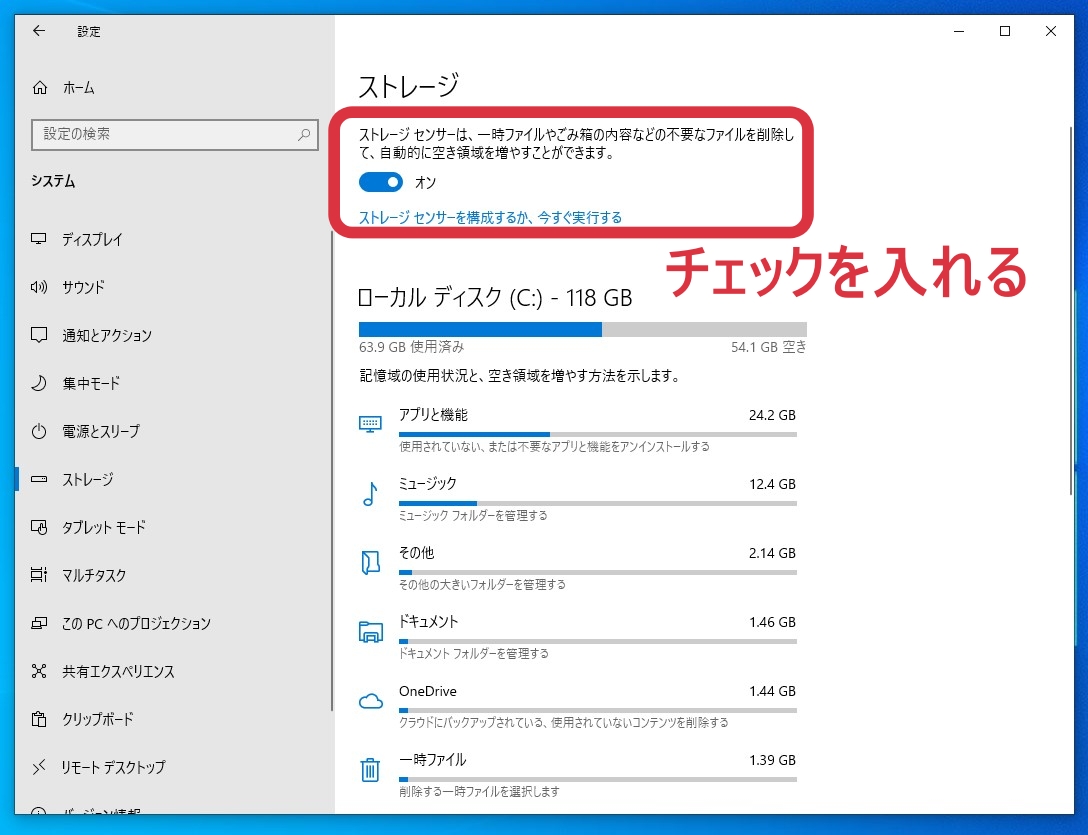Viewport: 1088px width, 835px height.
Task: Click the リモート デスクトップ icon
Action: pos(39,767)
